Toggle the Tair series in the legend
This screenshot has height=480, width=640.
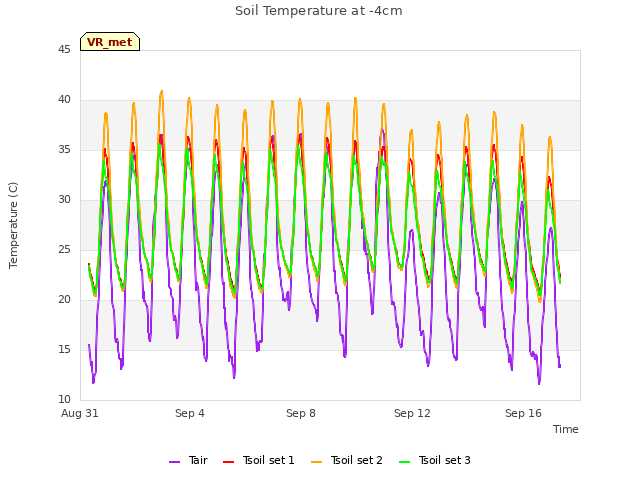188,460
